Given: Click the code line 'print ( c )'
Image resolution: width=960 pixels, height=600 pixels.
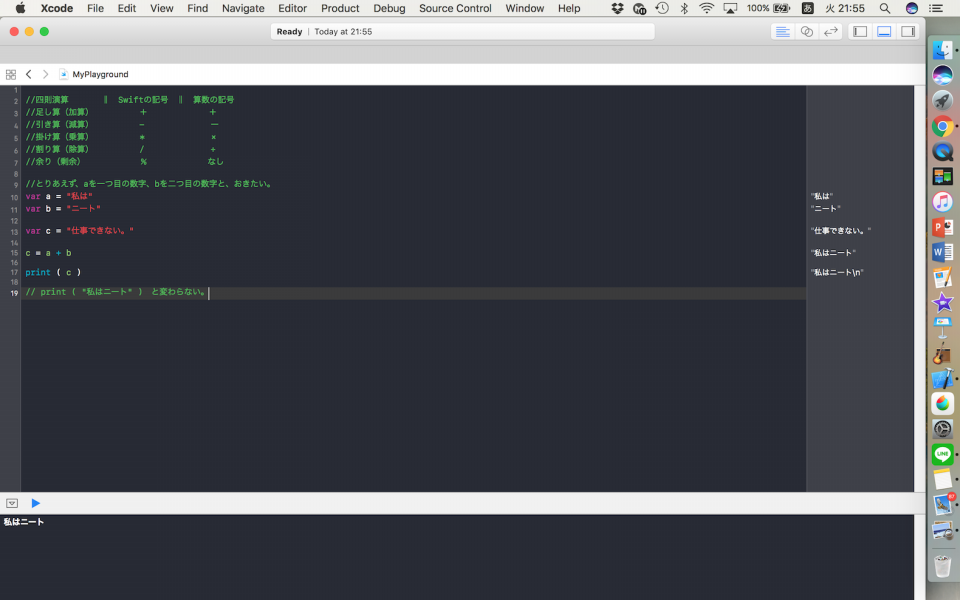Looking at the screenshot, I should pyautogui.click(x=53, y=272).
